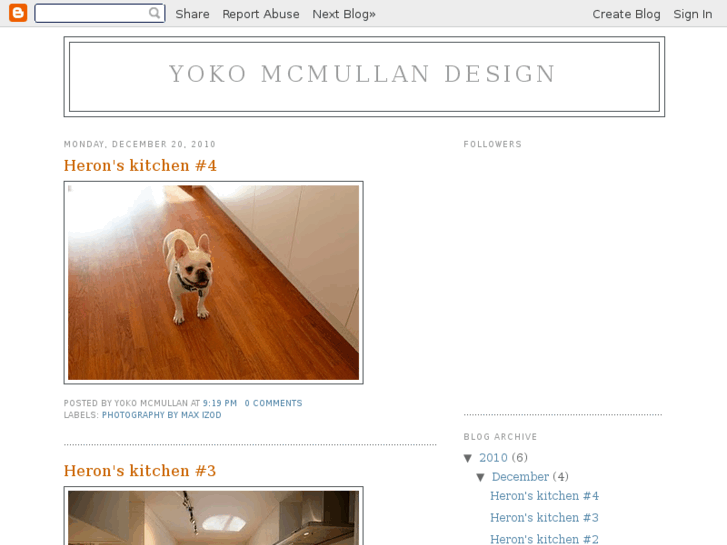View the Heron's kitchen #3 photo
The image size is (727, 545).
[213, 516]
